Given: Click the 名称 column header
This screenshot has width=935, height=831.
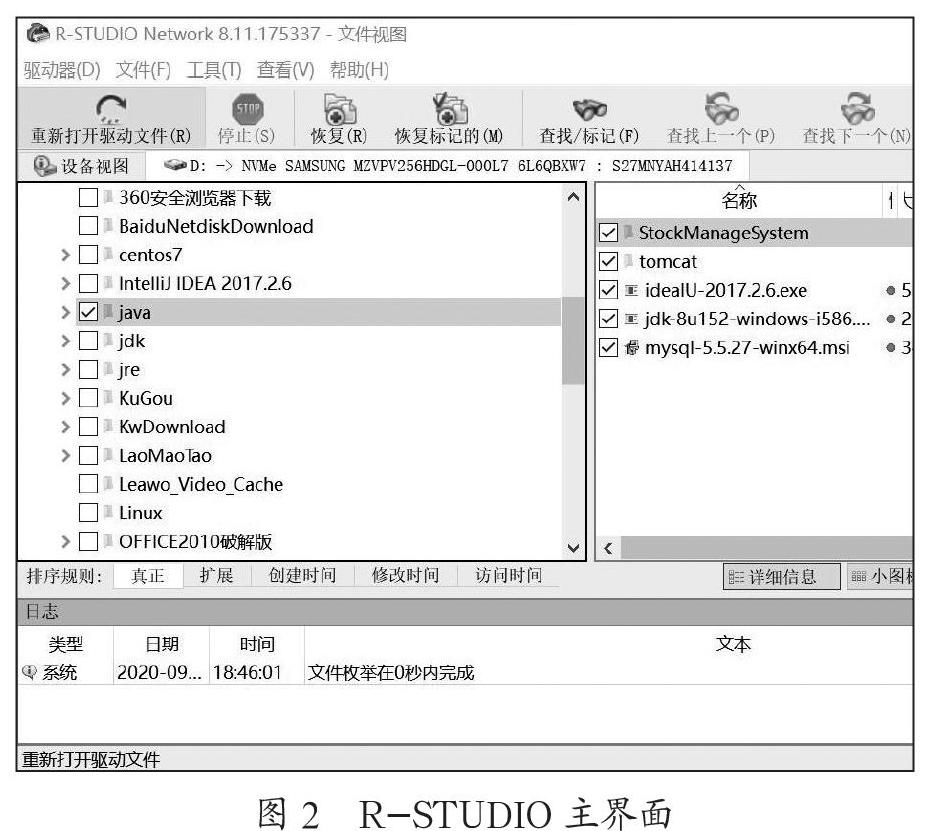Looking at the screenshot, I should point(739,200).
